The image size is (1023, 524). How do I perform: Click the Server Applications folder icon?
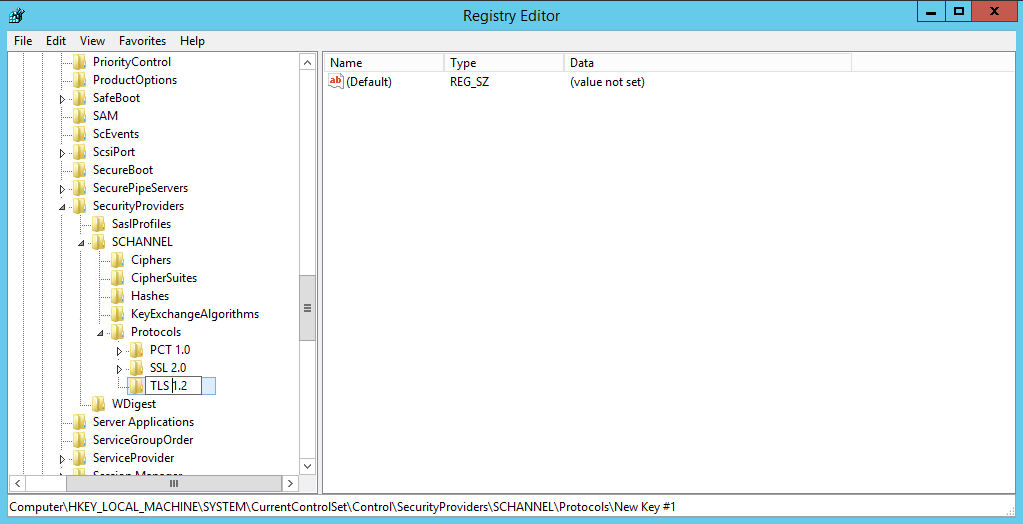pyautogui.click(x=80, y=422)
